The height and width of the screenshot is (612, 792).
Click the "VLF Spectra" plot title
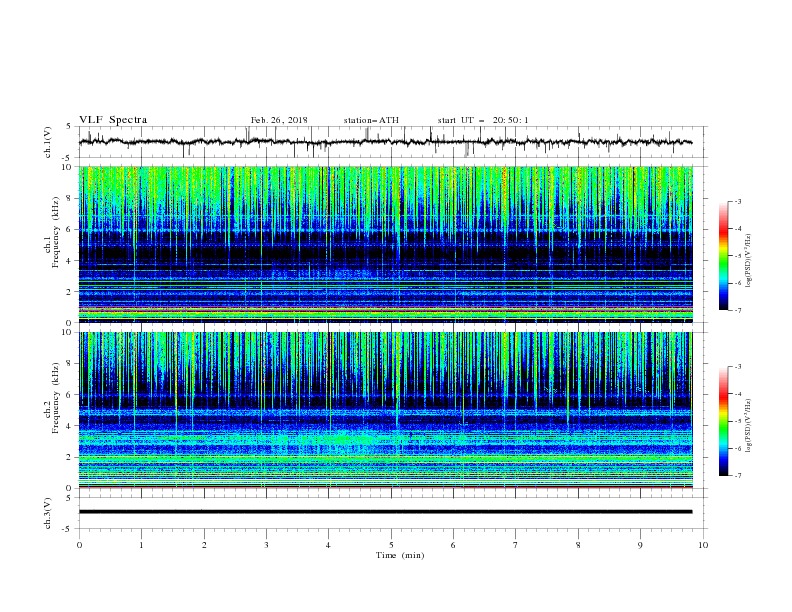click(x=113, y=120)
